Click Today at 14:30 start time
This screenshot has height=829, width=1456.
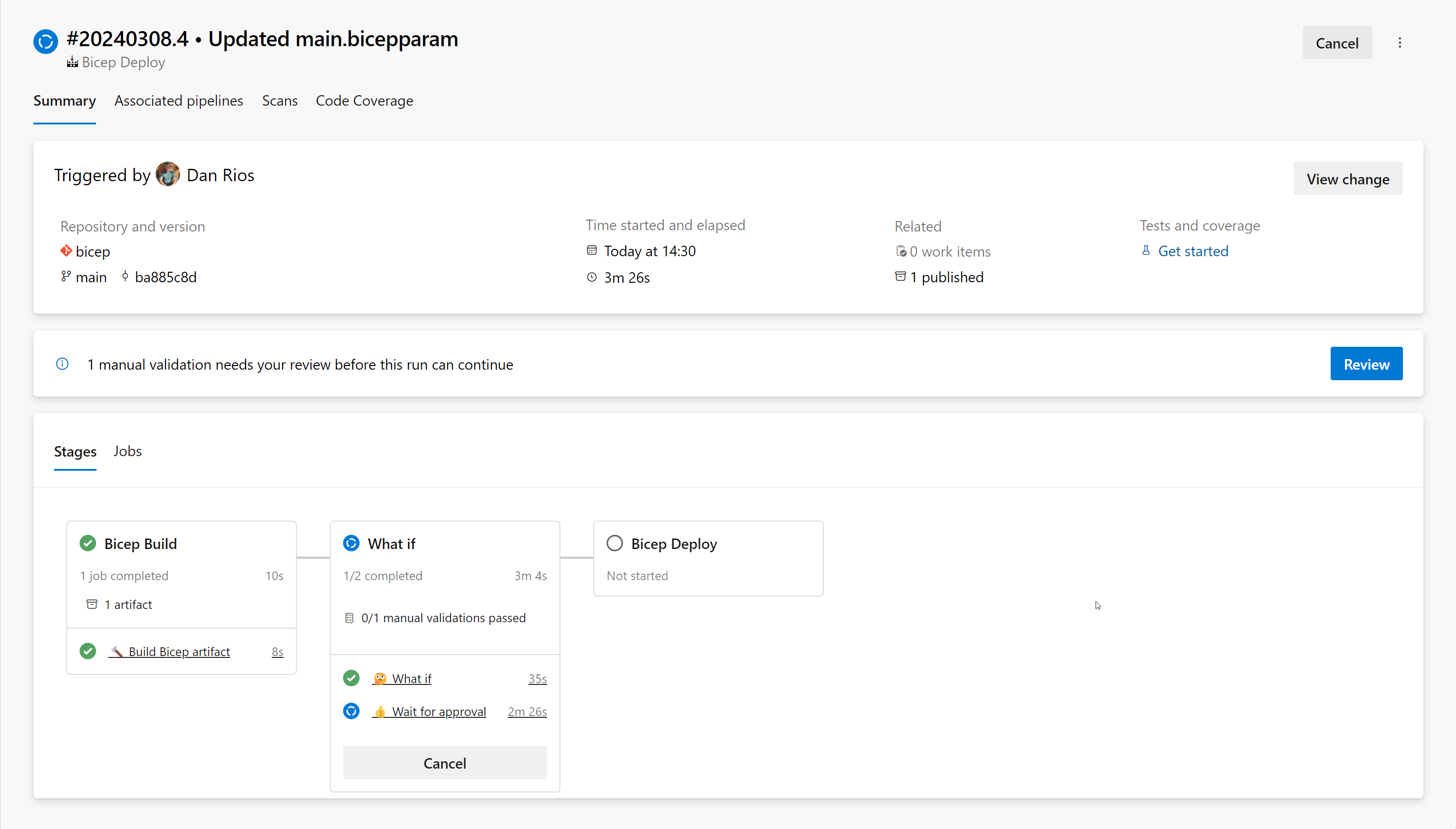pos(650,251)
